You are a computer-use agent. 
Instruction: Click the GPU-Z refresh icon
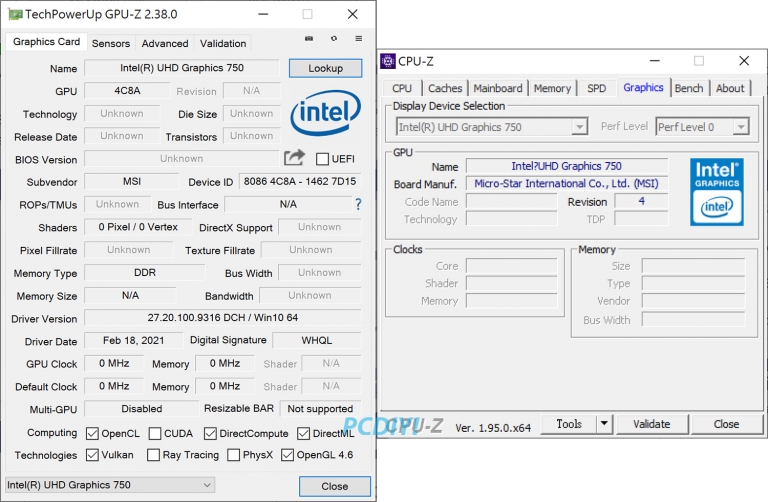pos(334,38)
